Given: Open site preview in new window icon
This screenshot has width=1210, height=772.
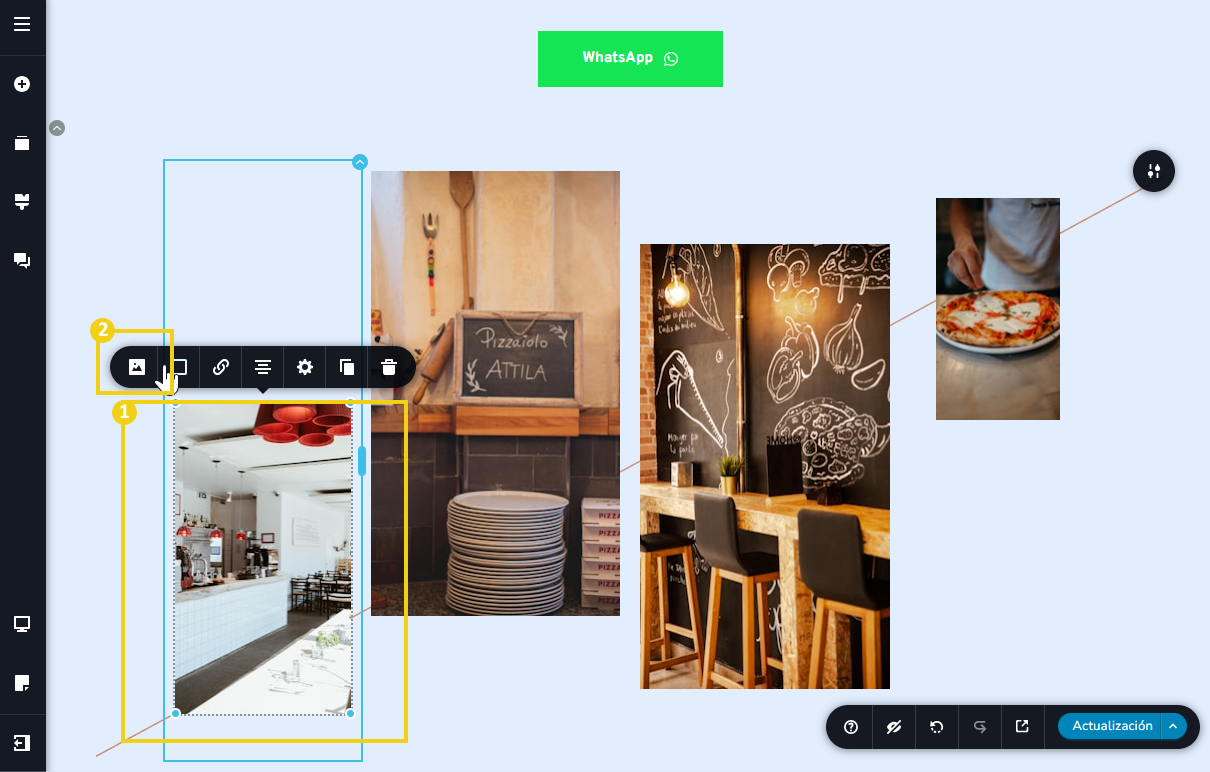Looking at the screenshot, I should [1022, 727].
